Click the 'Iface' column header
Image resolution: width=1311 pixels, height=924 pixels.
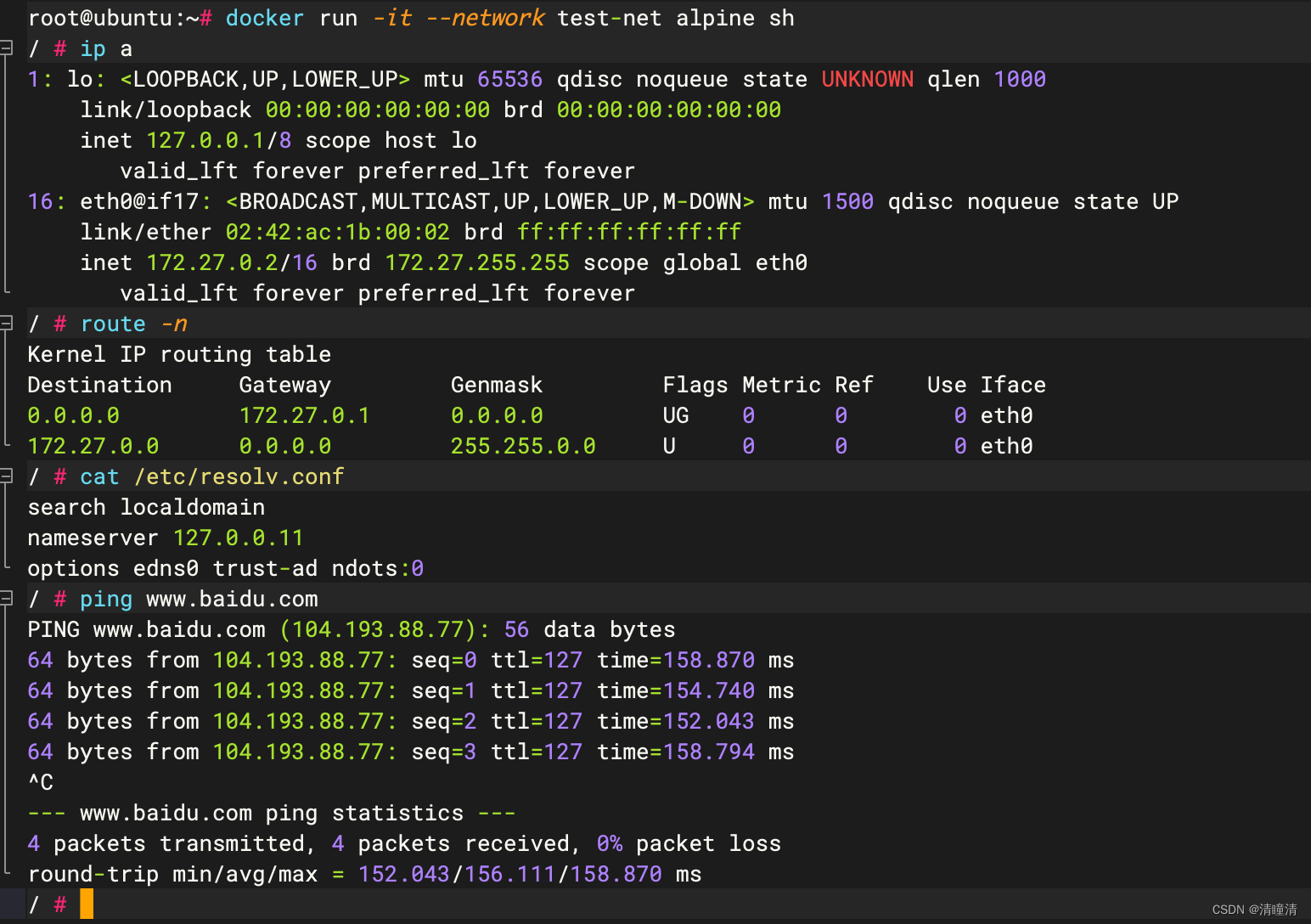1013,385
